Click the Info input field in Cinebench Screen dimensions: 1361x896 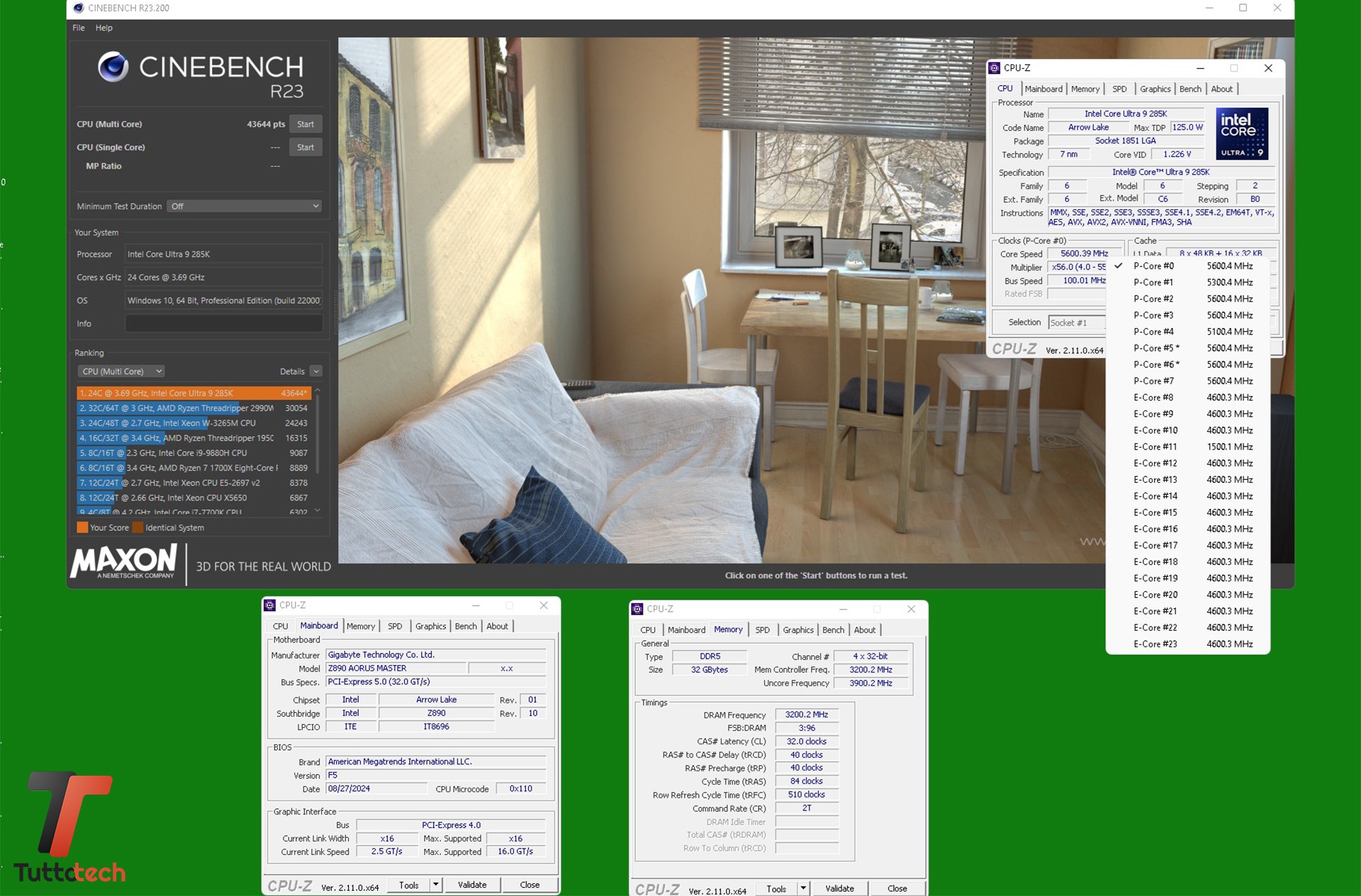[223, 324]
